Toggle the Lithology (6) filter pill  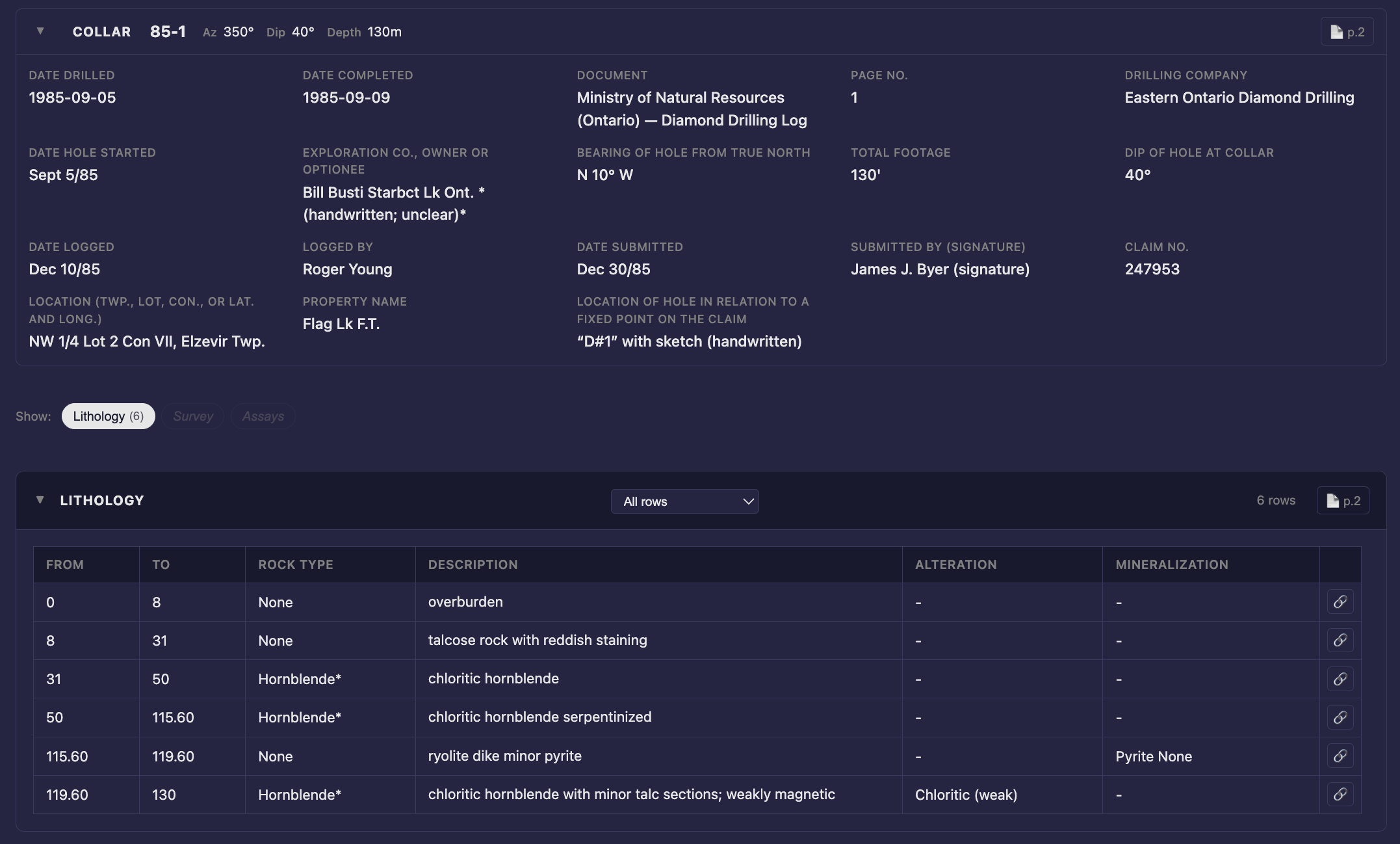[108, 416]
